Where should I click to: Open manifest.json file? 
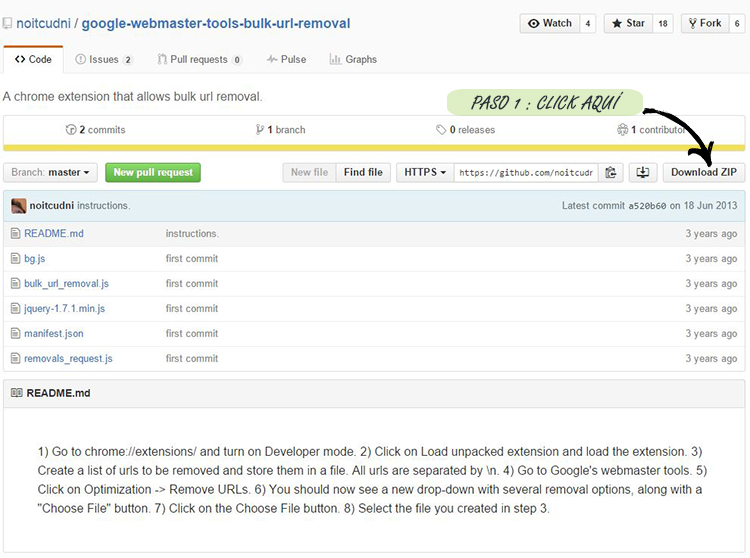click(54, 333)
